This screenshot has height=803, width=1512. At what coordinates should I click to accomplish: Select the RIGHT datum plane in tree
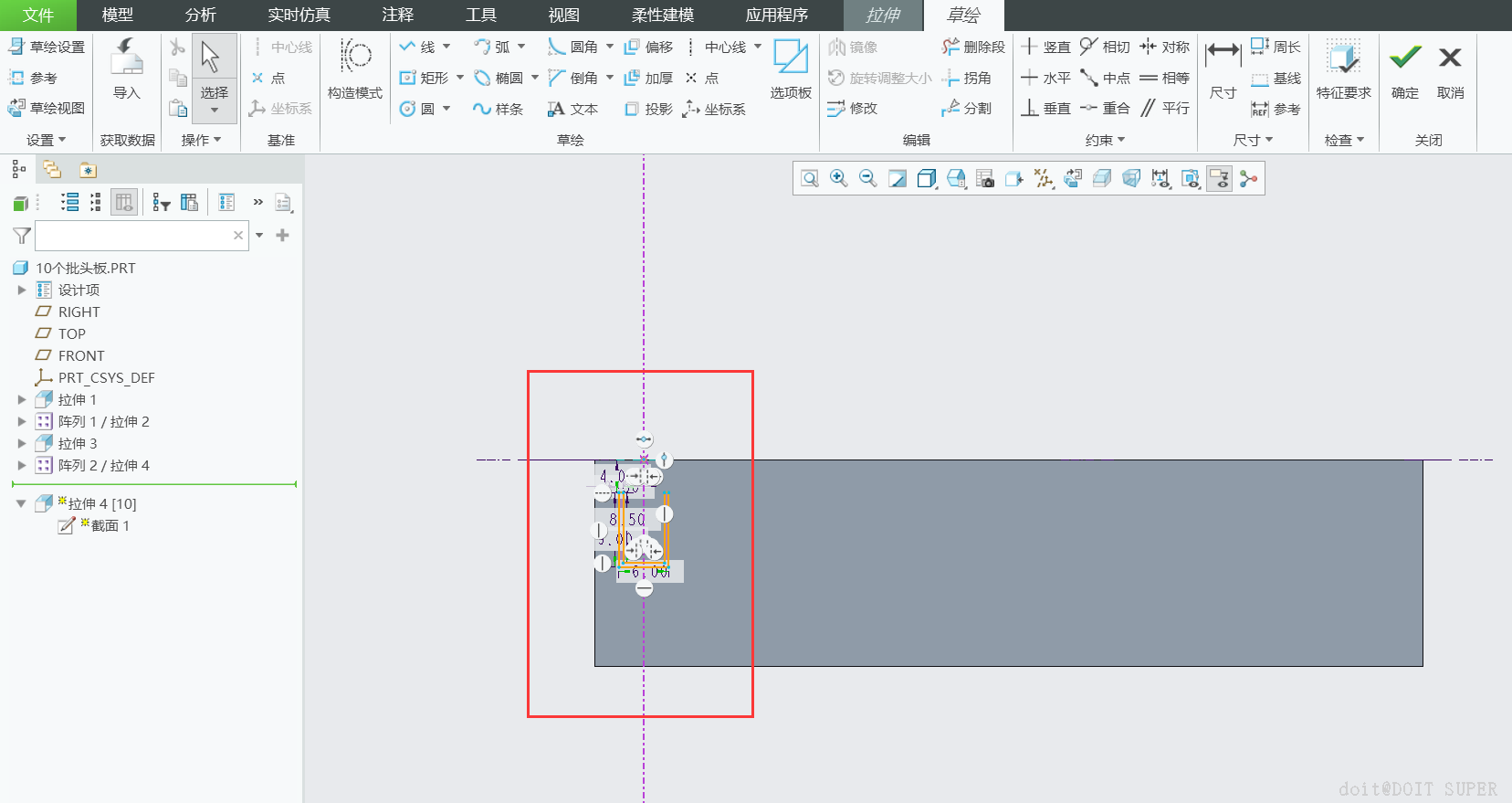pyautogui.click(x=79, y=312)
